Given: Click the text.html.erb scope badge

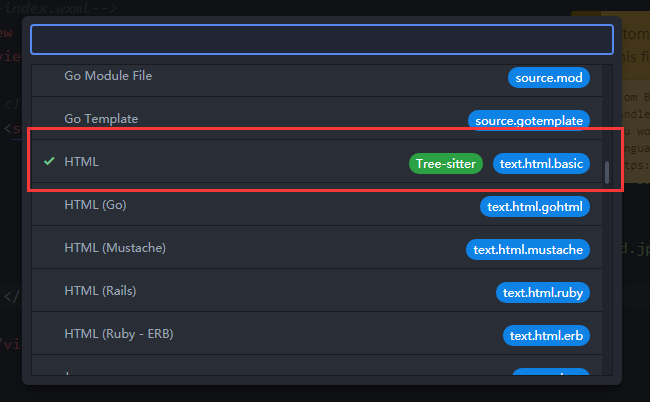Looking at the screenshot, I should tap(546, 336).
